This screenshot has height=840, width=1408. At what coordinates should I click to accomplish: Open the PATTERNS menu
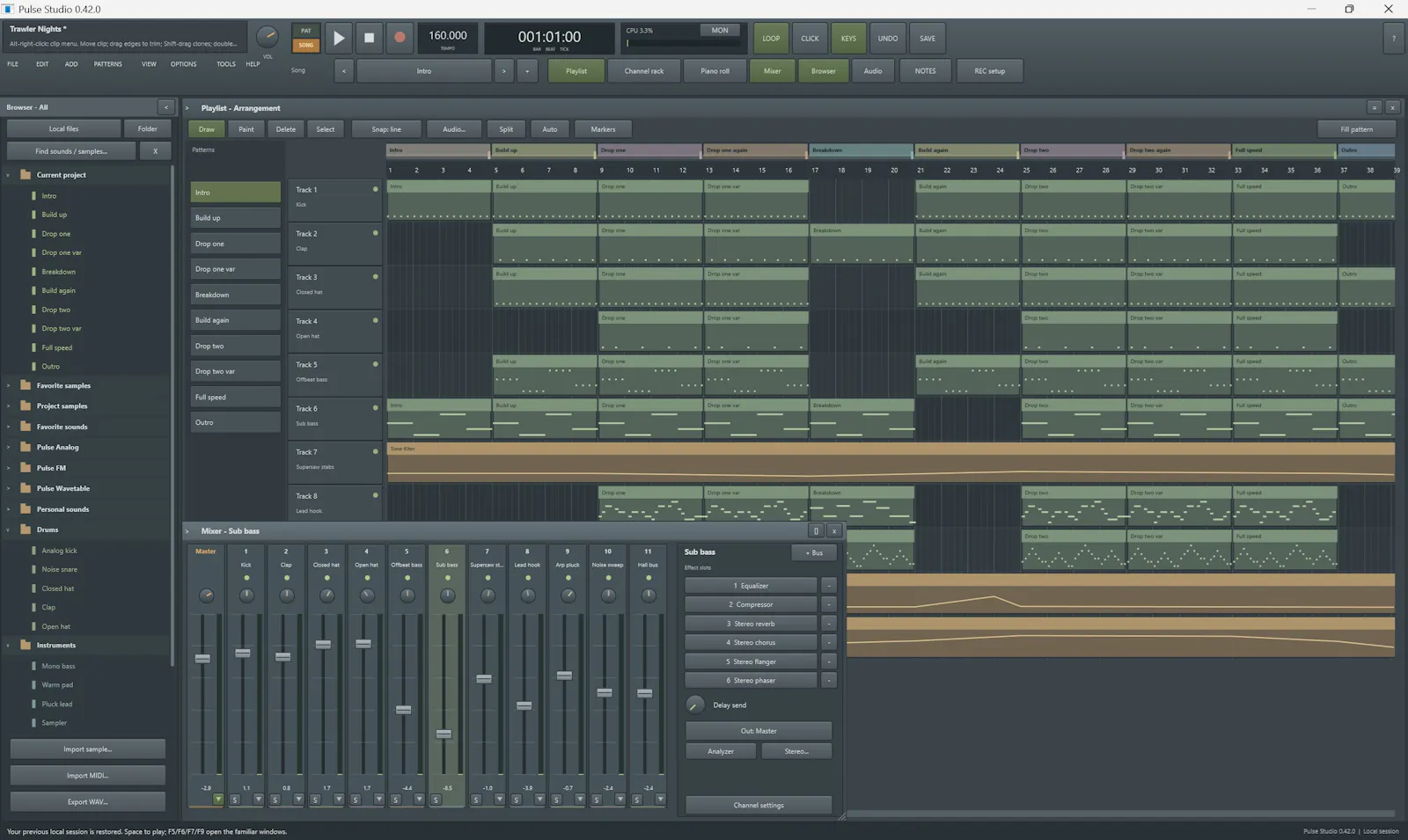click(108, 64)
